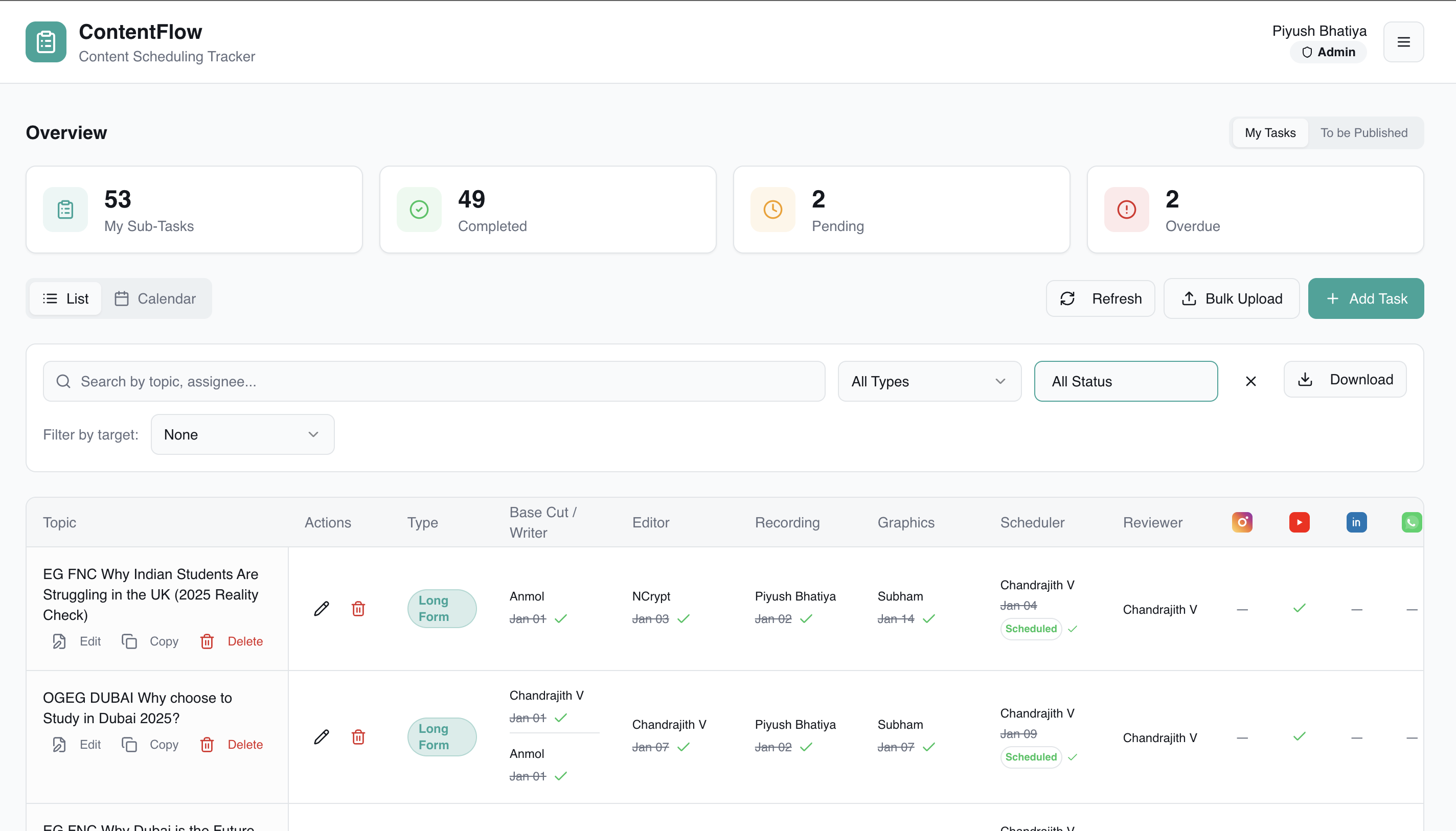Select the My Tasks tab
Image resolution: width=1456 pixels, height=831 pixels.
(1270, 133)
